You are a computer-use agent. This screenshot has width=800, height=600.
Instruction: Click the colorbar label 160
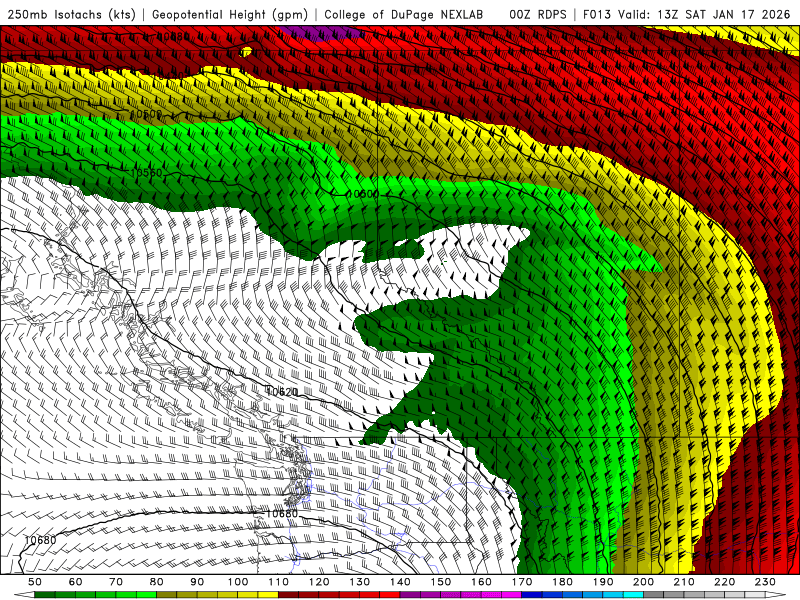pyautogui.click(x=482, y=582)
